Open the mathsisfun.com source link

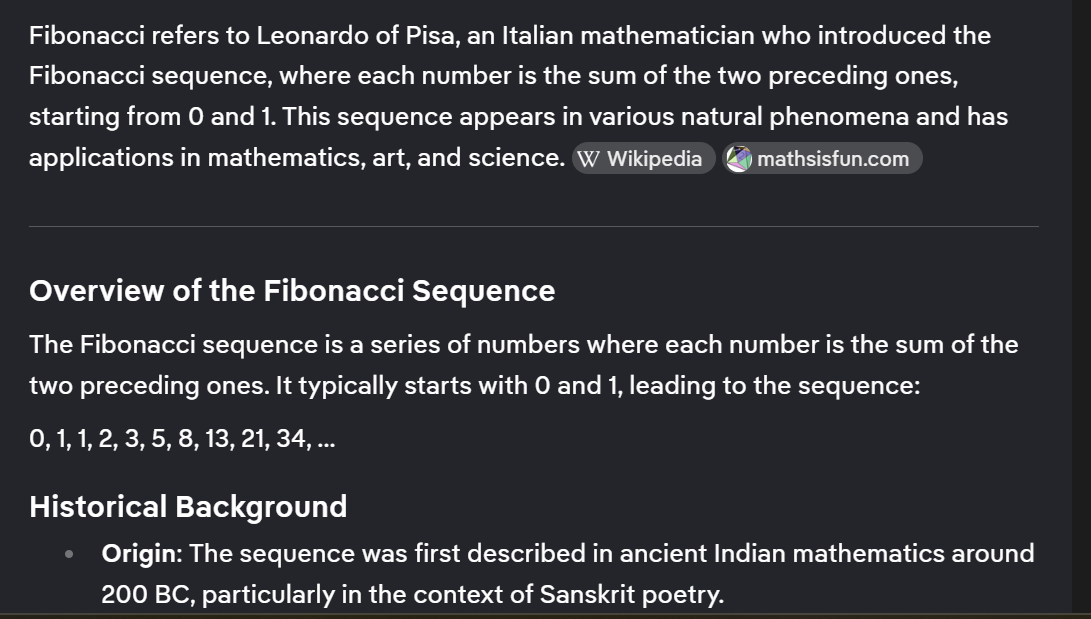832,159
